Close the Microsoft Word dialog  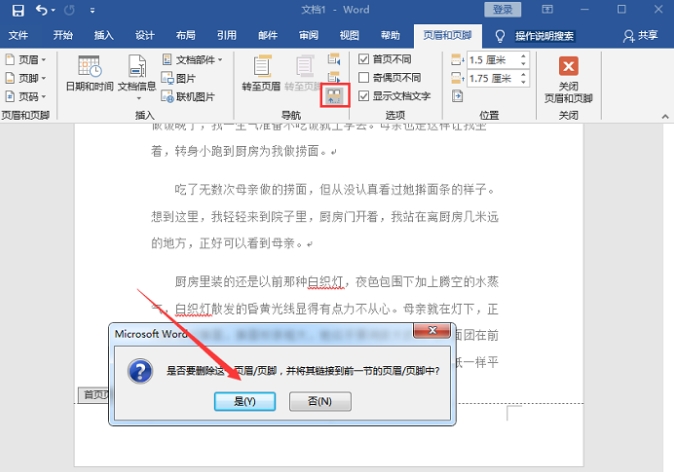pos(432,330)
